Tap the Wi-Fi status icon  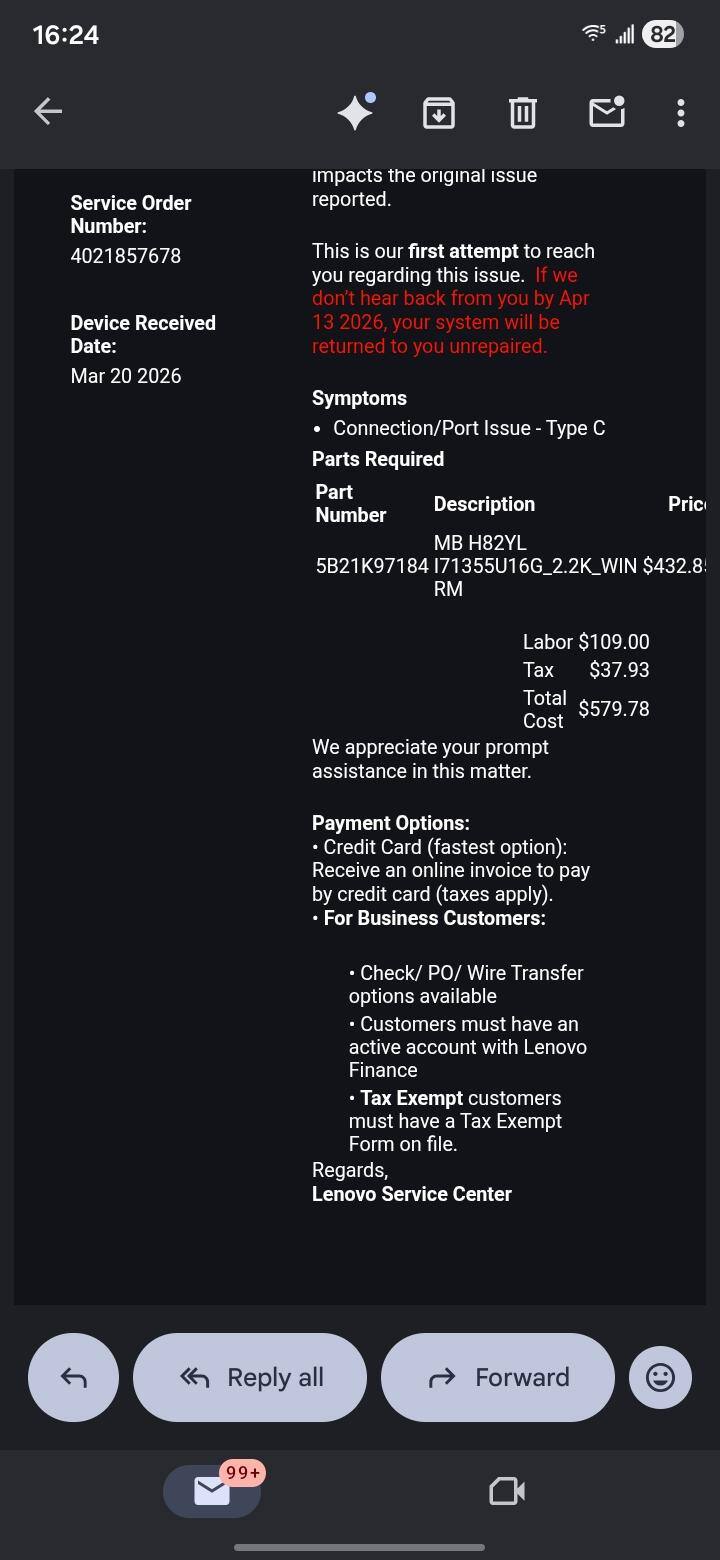tap(592, 32)
